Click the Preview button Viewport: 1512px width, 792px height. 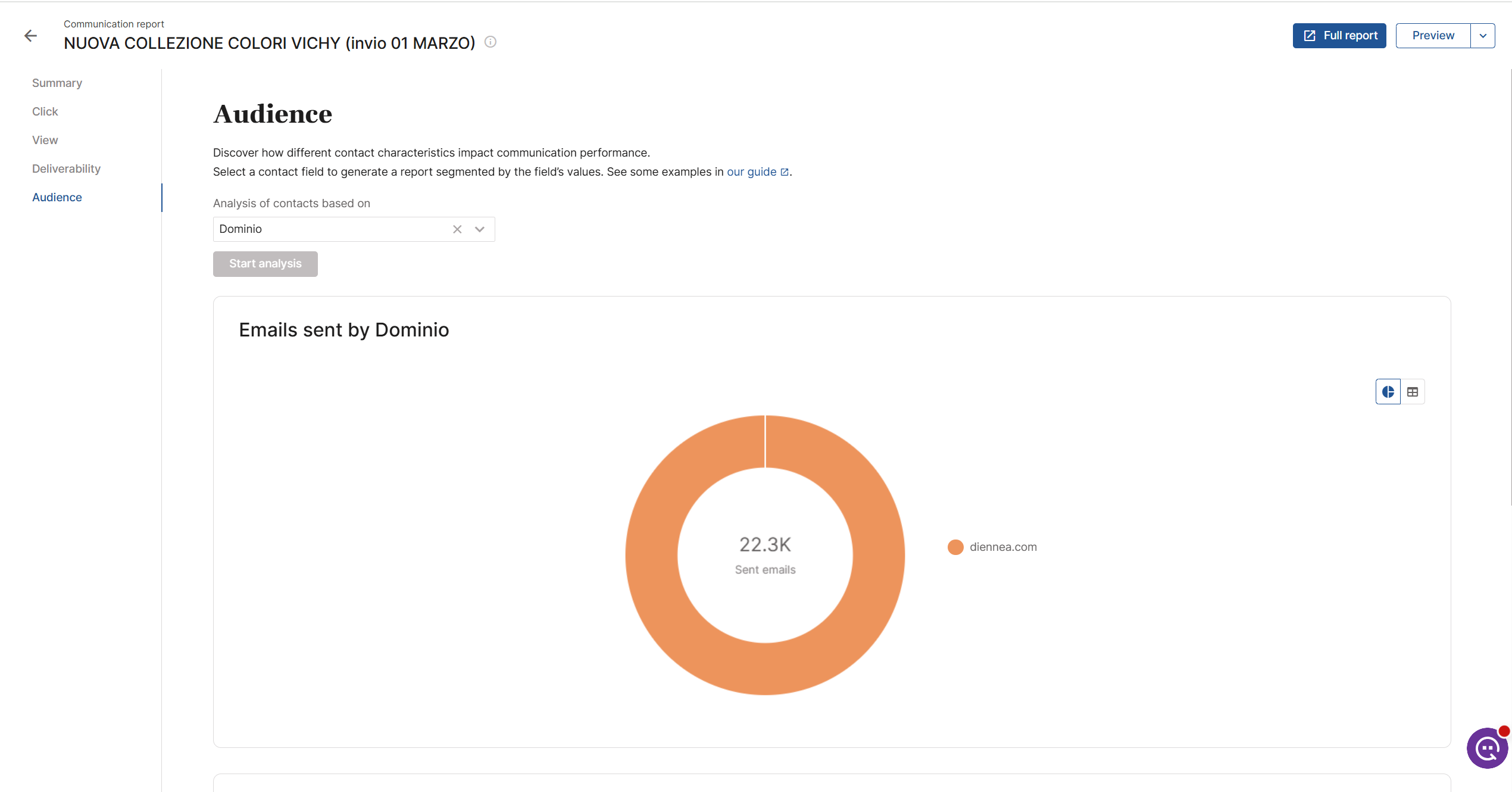point(1433,36)
